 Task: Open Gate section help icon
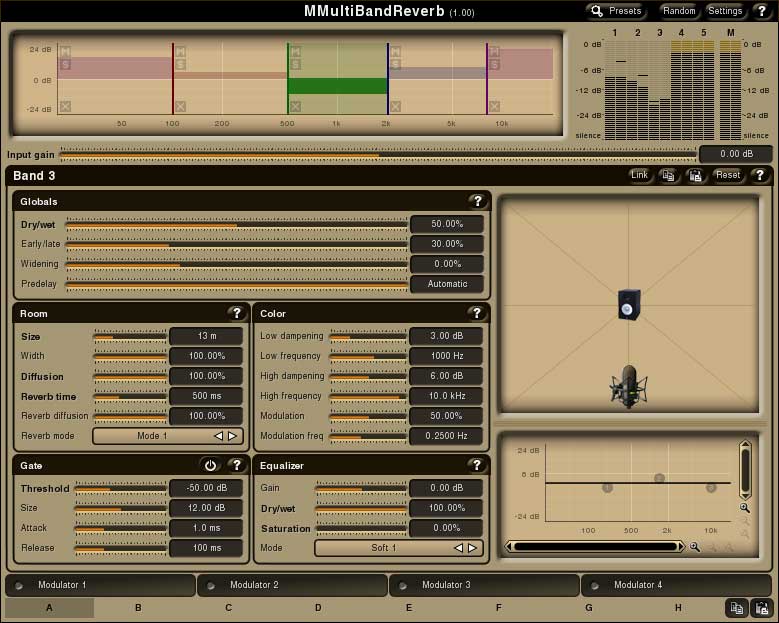pos(236,465)
